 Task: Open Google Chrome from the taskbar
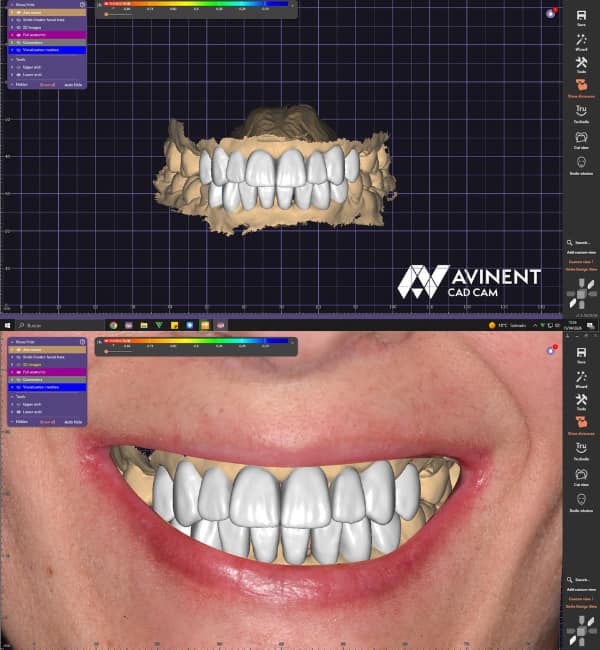[x=113, y=325]
